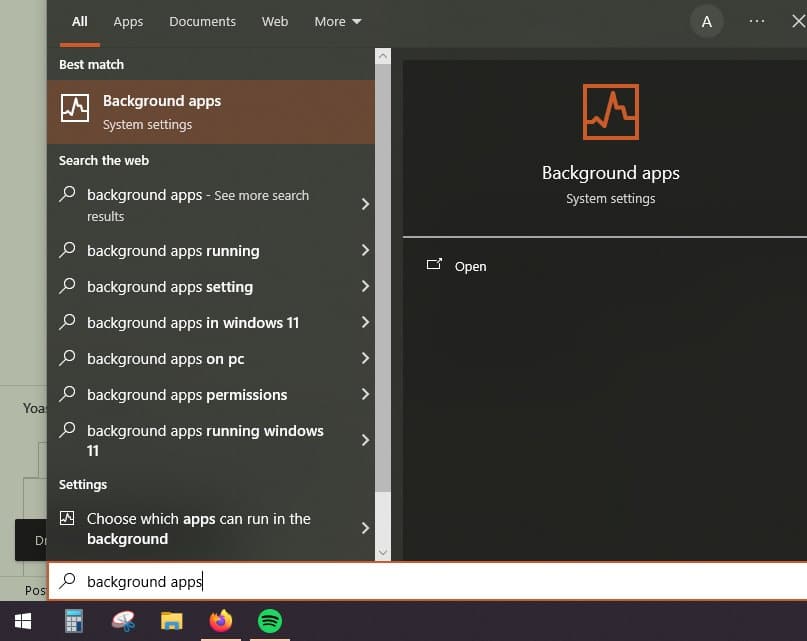Select web suggestion 'background apps permissions'
The height and width of the screenshot is (641, 807).
click(x=210, y=395)
